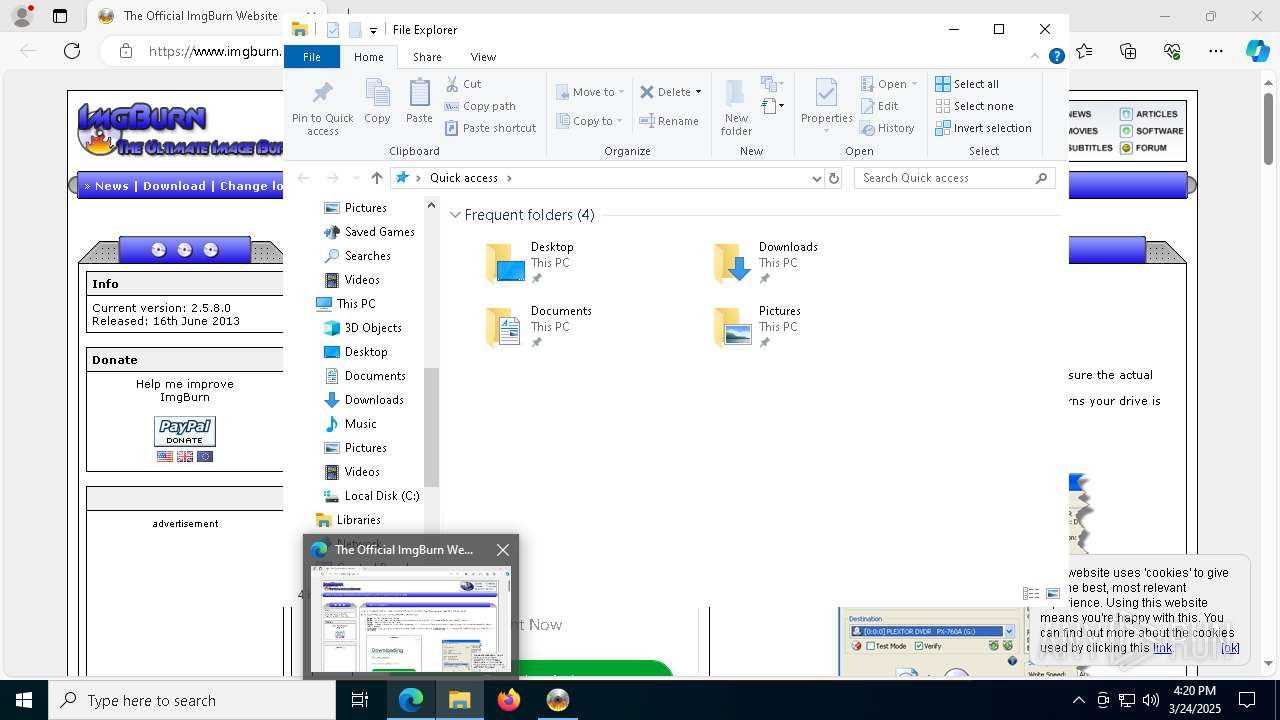Viewport: 1280px width, 720px height.
Task: Click the Paste clipboard icon
Action: [419, 102]
